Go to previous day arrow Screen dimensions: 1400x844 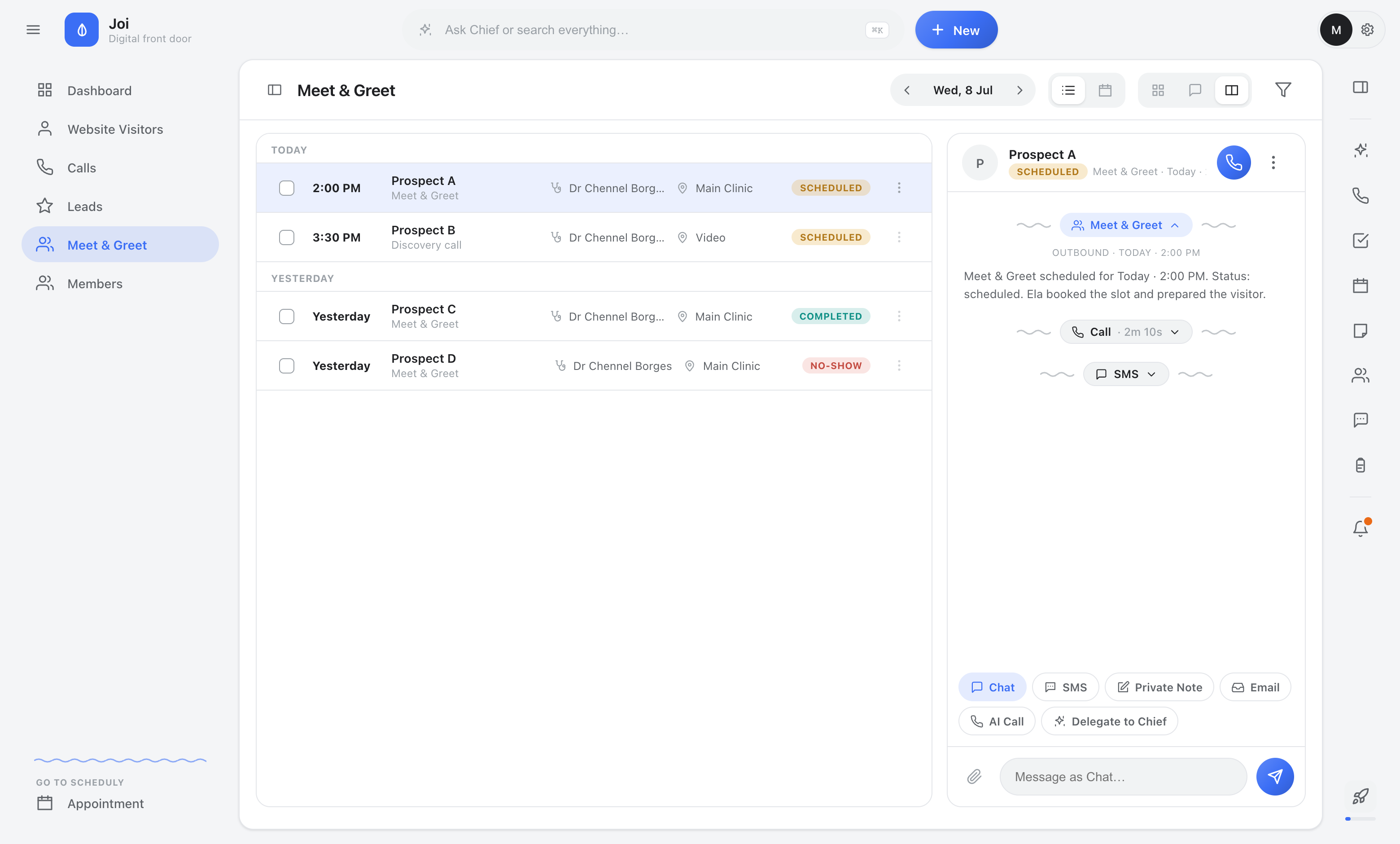click(x=907, y=90)
